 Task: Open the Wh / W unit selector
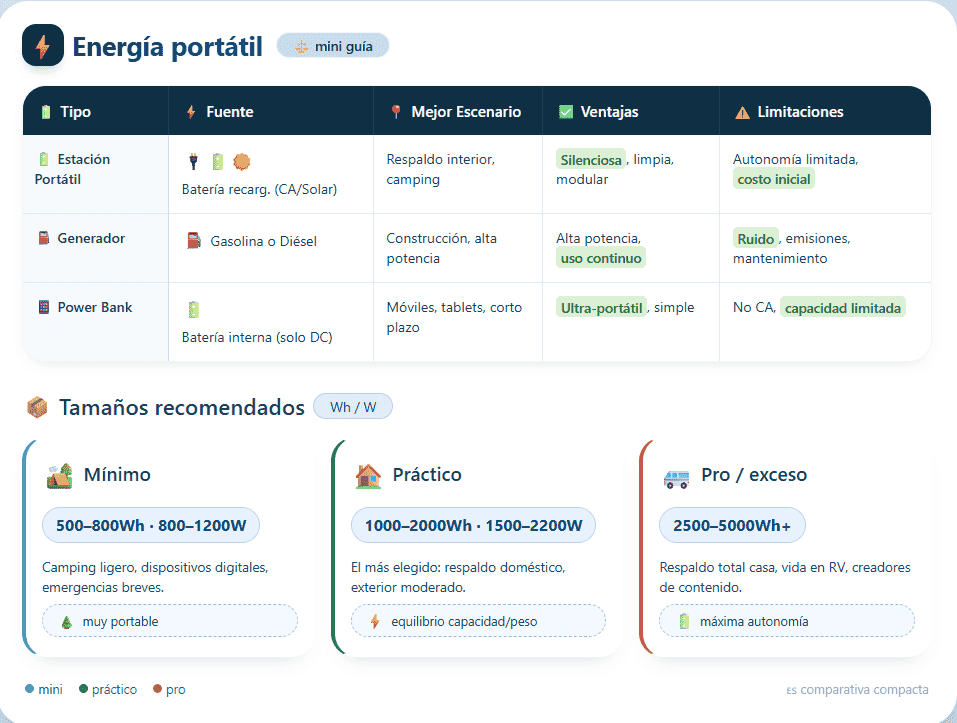[352, 406]
